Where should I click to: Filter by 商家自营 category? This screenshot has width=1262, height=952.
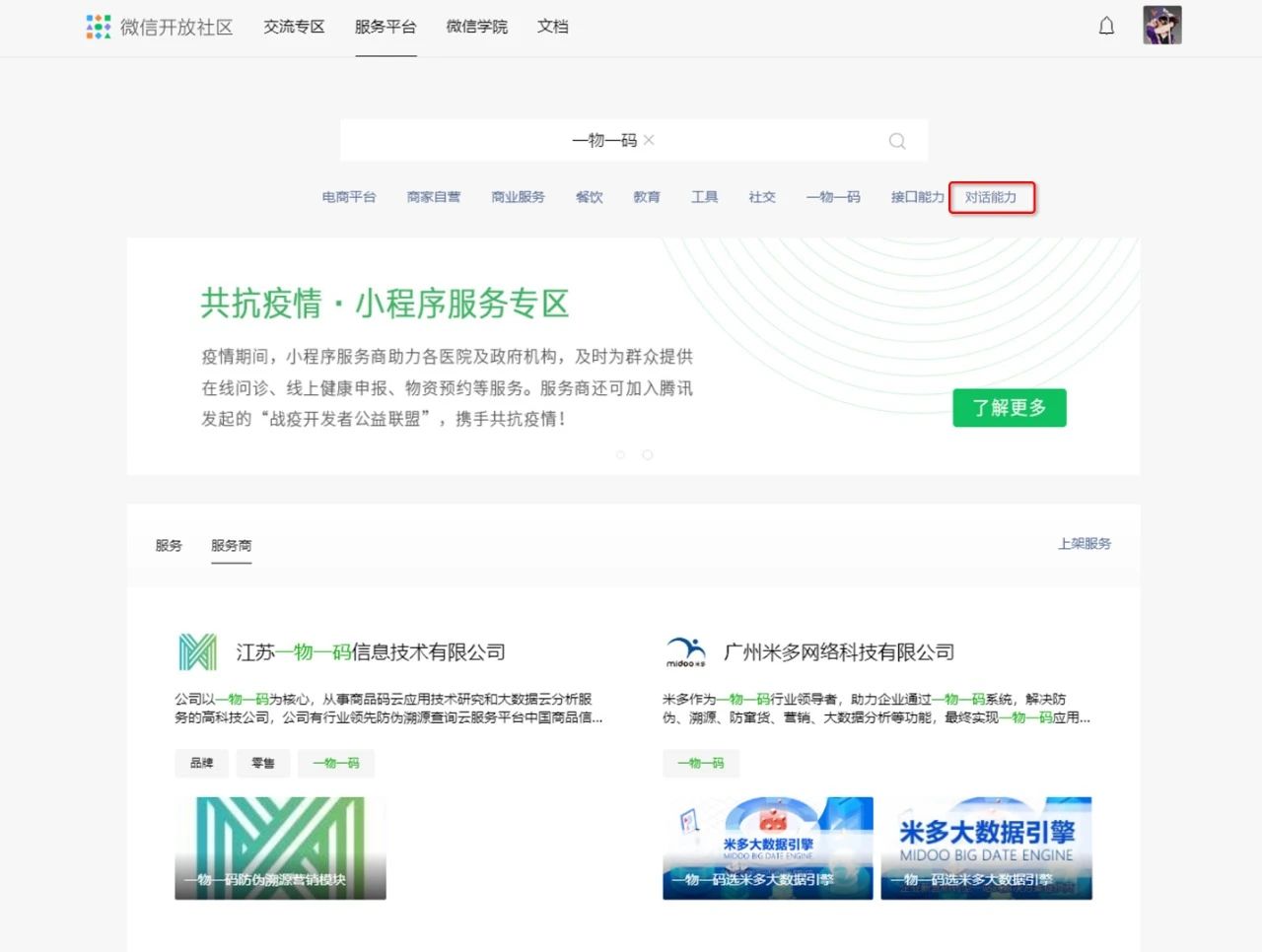(434, 197)
